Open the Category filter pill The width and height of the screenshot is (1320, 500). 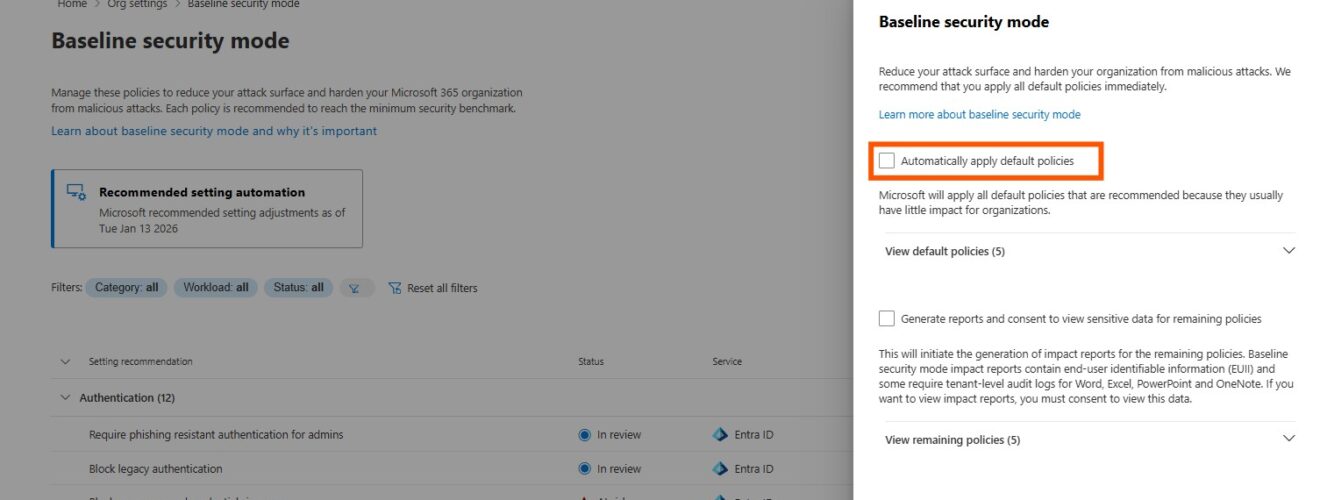pyautogui.click(x=127, y=288)
